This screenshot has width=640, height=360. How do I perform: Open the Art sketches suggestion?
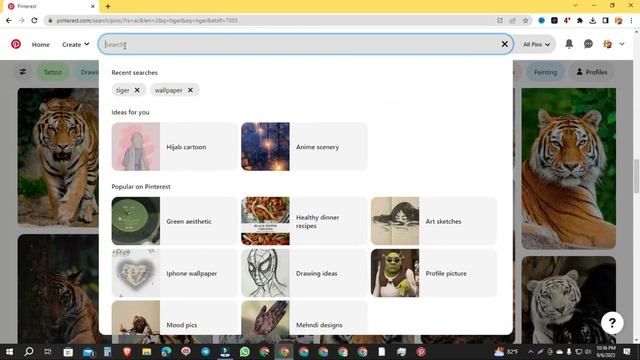434,221
